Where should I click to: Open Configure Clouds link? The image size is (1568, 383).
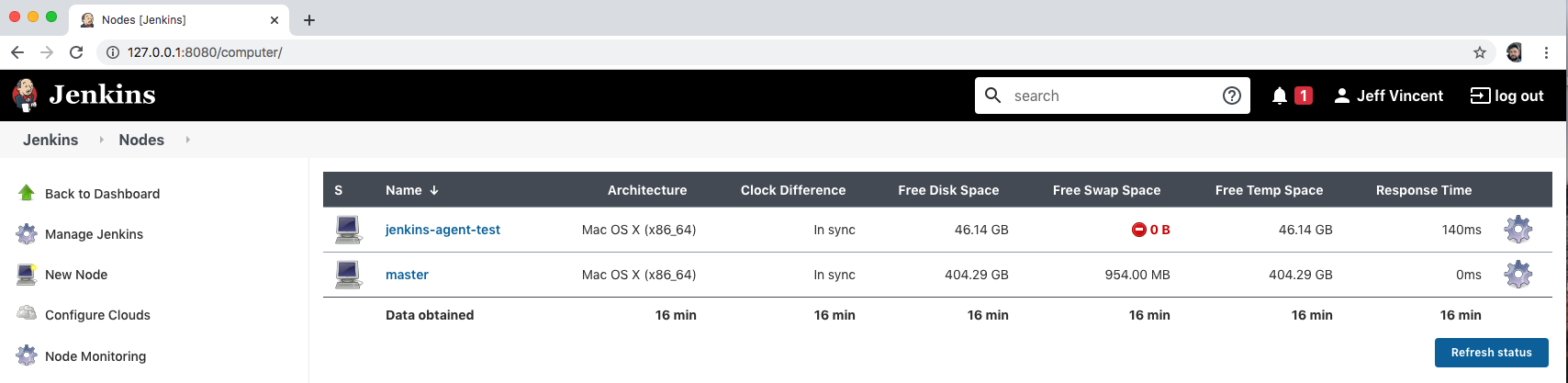click(x=97, y=315)
